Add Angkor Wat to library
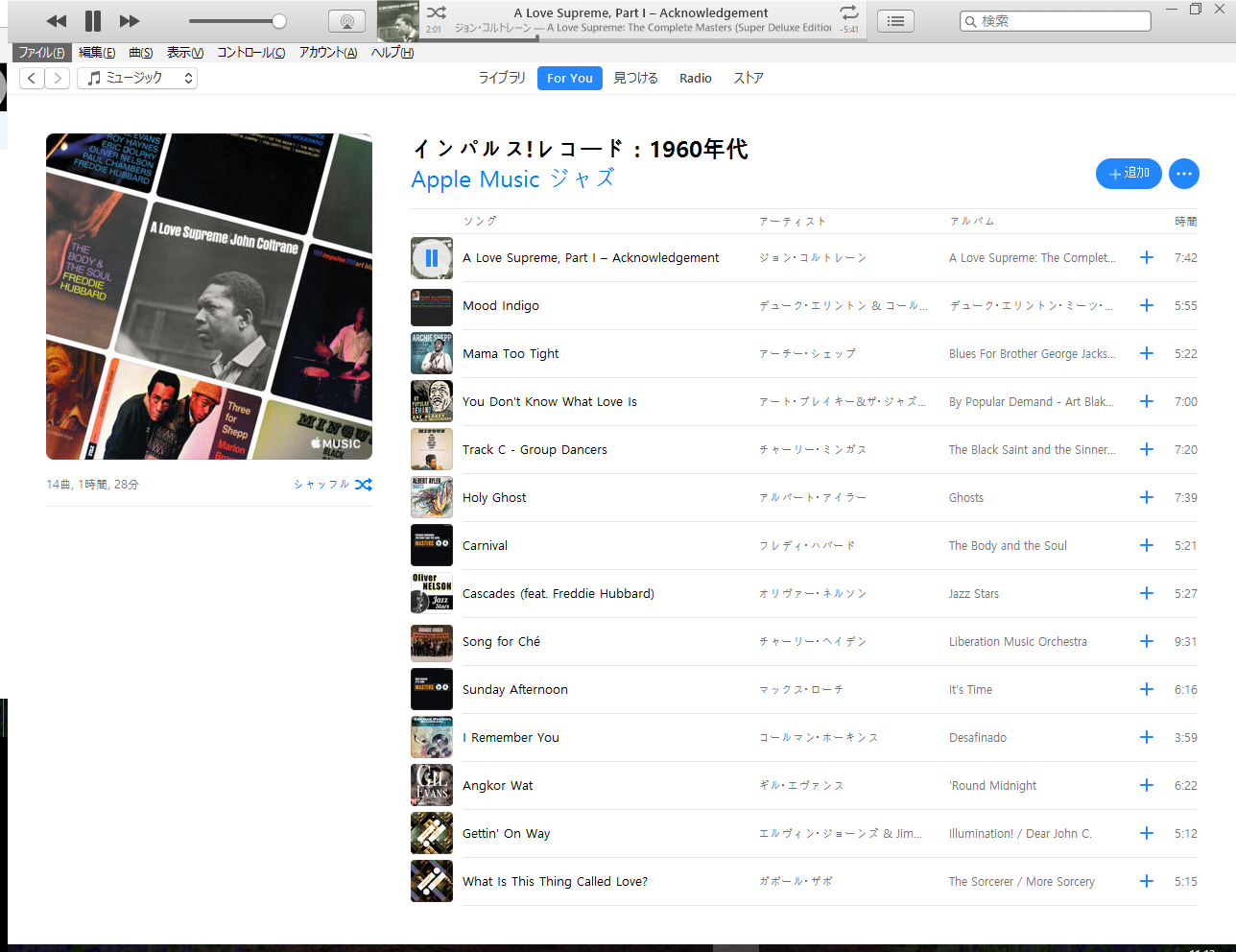1236x952 pixels. pyautogui.click(x=1146, y=785)
